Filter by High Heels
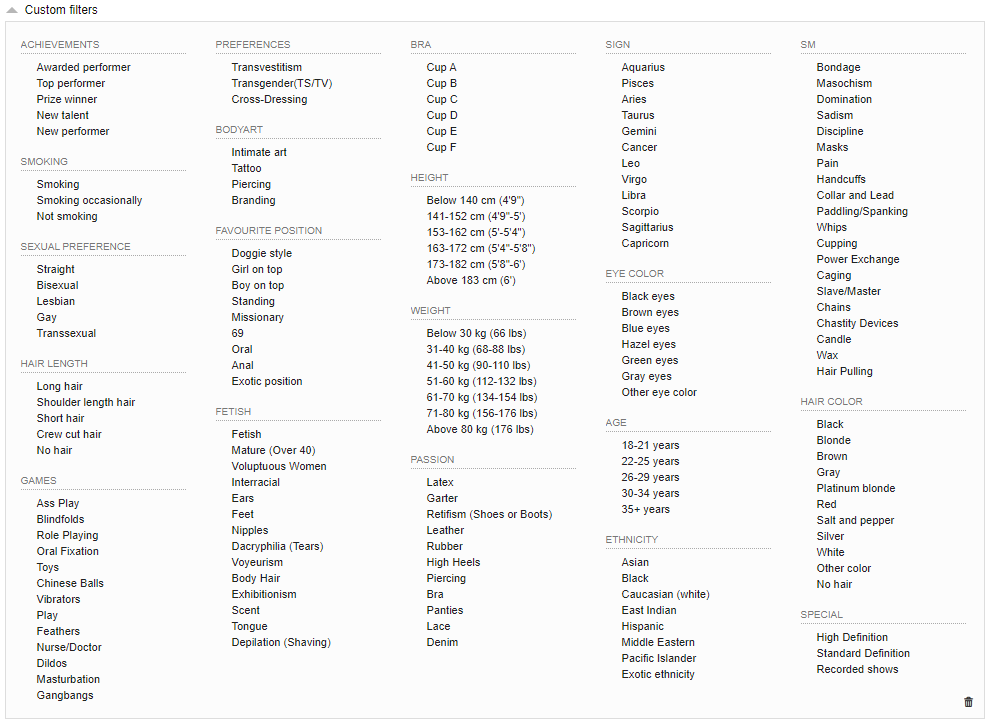 [x=453, y=563]
